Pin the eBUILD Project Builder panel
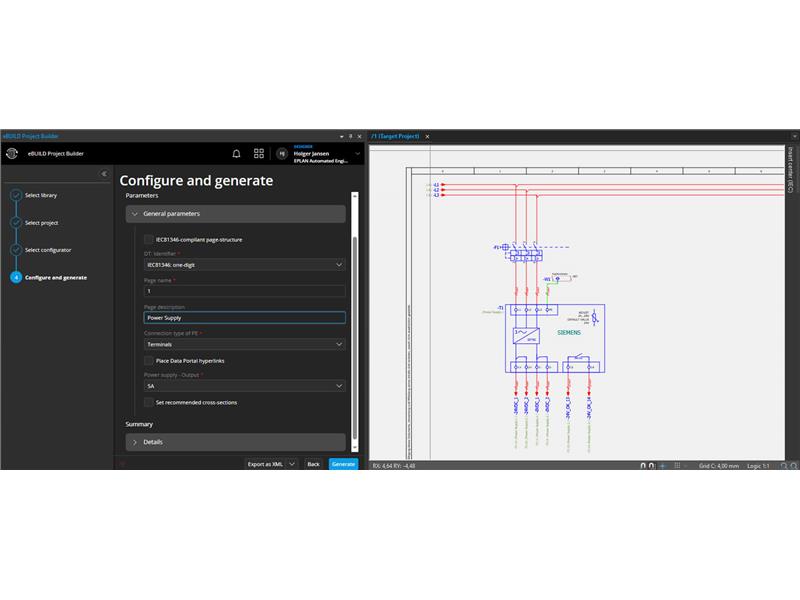Screen dimensions: 800x600 pyautogui.click(x=351, y=136)
